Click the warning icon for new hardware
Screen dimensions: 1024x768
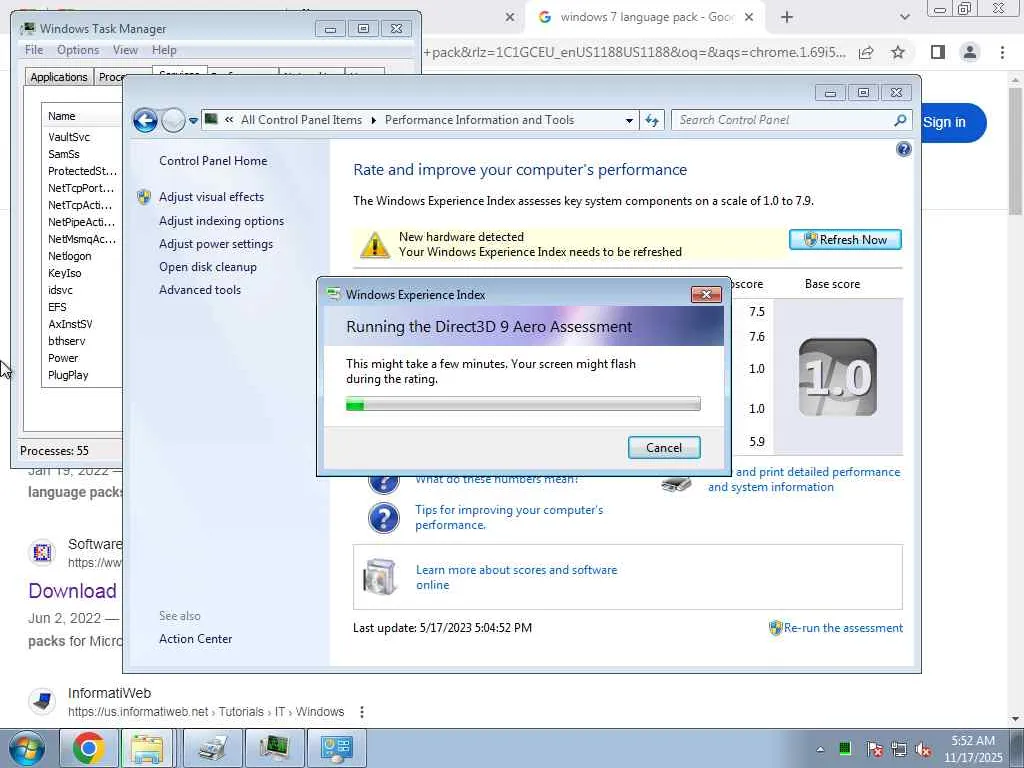pyautogui.click(x=375, y=245)
